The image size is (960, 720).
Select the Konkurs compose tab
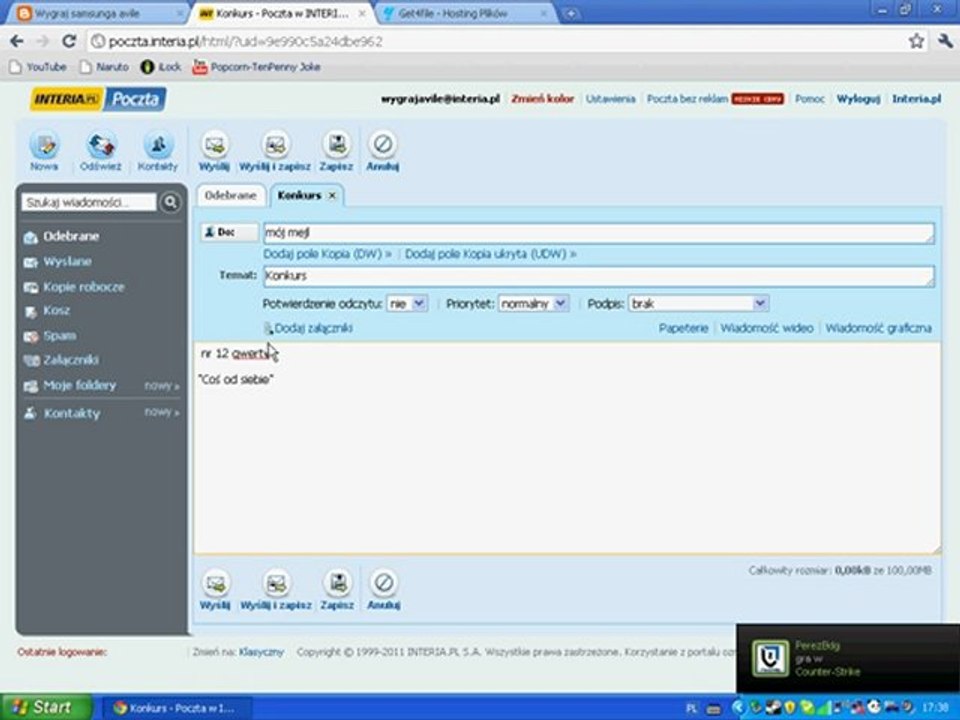pyautogui.click(x=299, y=195)
